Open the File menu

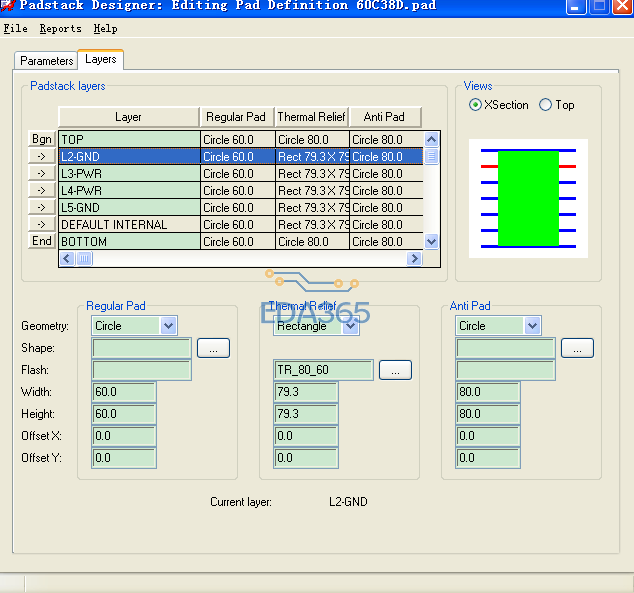(x=15, y=29)
